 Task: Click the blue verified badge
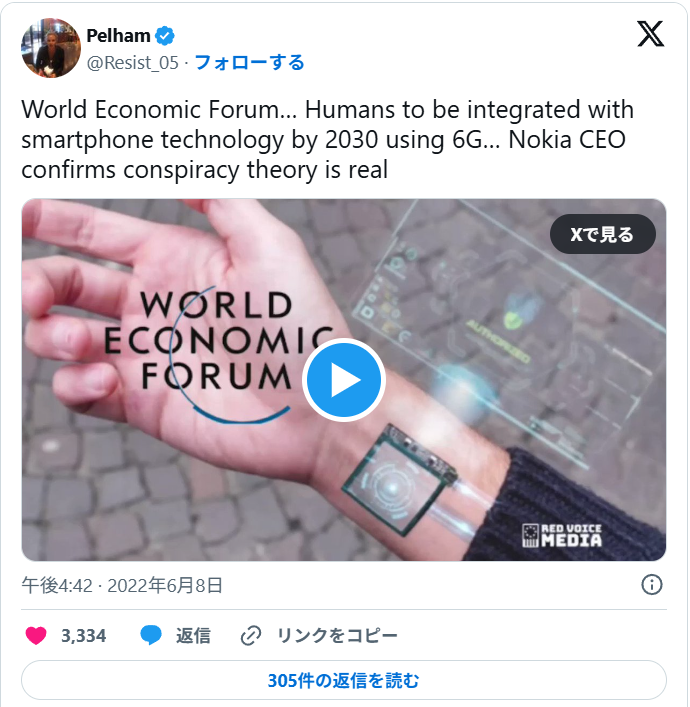(x=165, y=36)
